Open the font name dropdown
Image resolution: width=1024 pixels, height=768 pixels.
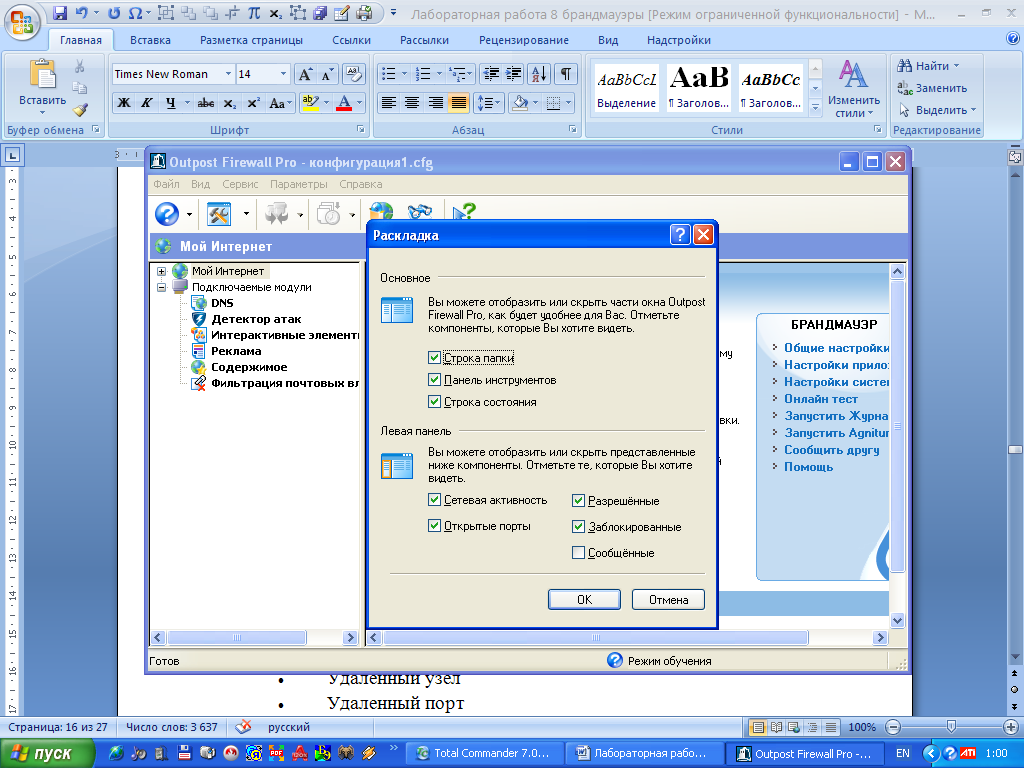tap(228, 74)
